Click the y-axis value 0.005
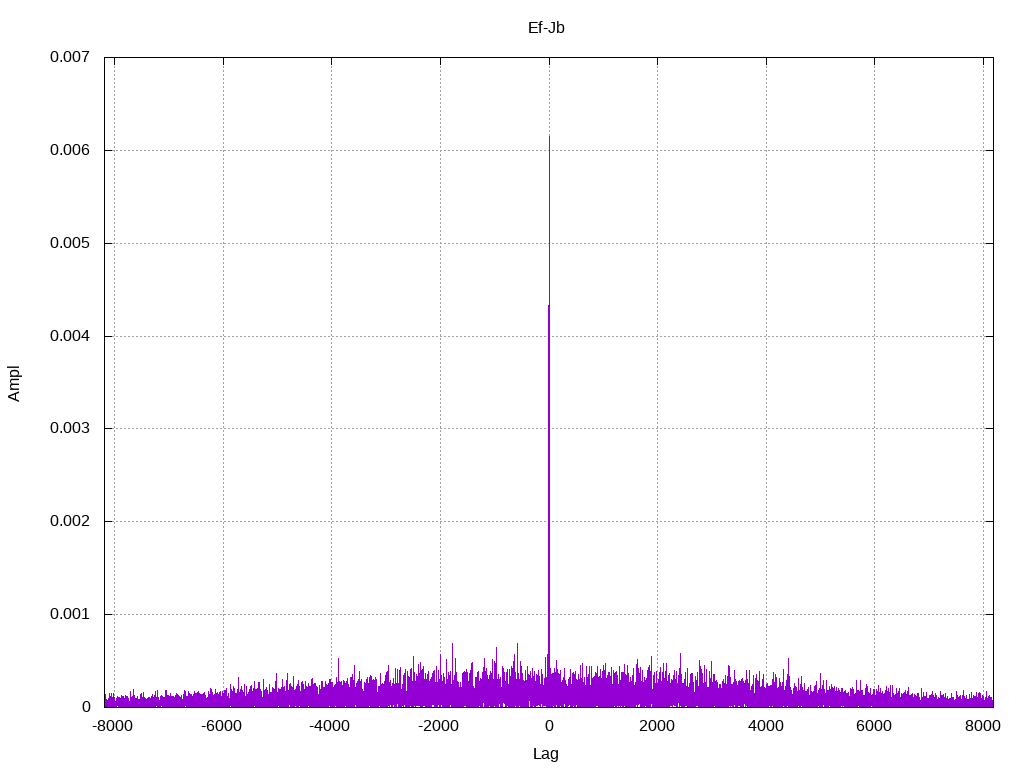The height and width of the screenshot is (768, 1024). (x=70, y=244)
